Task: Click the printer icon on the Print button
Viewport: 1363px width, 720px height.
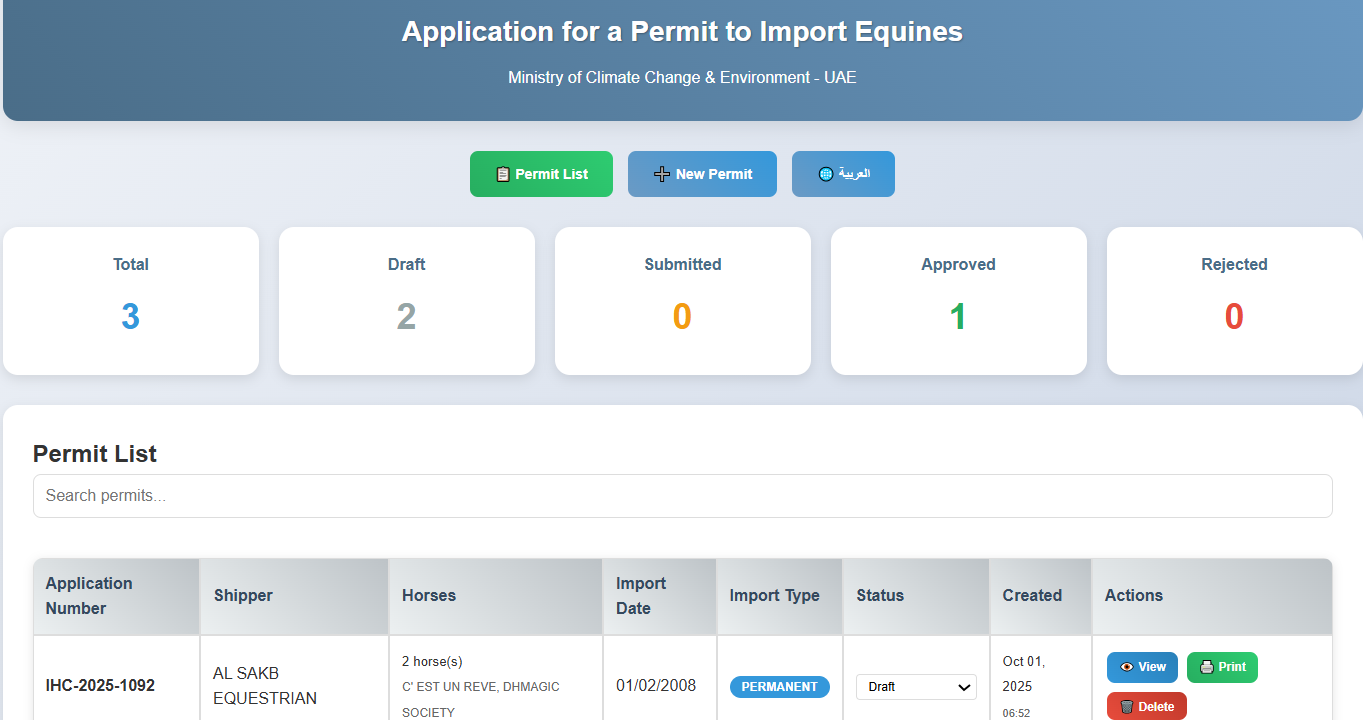Action: tap(1206, 667)
